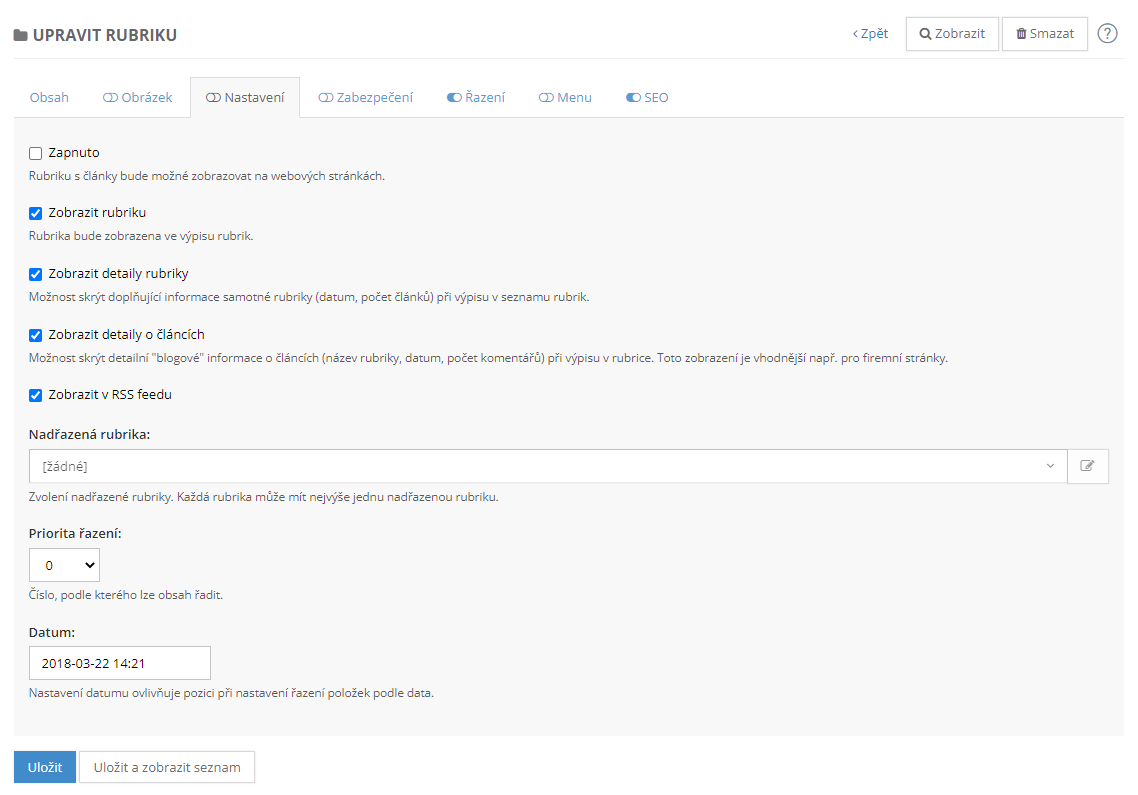This screenshot has width=1138, height=795.
Task: Enable the Zapnuto checkbox
Action: coord(36,153)
